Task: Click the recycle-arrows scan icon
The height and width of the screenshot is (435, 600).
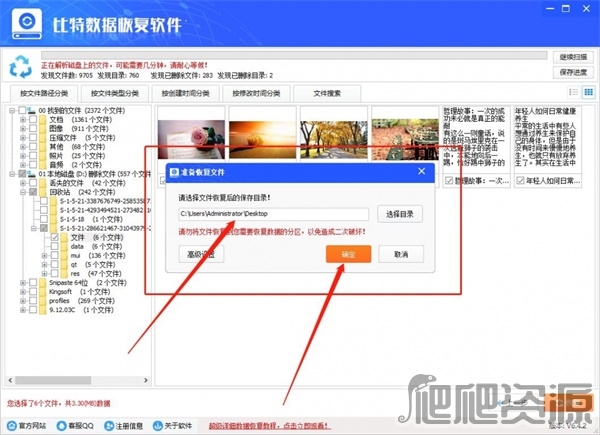Action: (20, 67)
